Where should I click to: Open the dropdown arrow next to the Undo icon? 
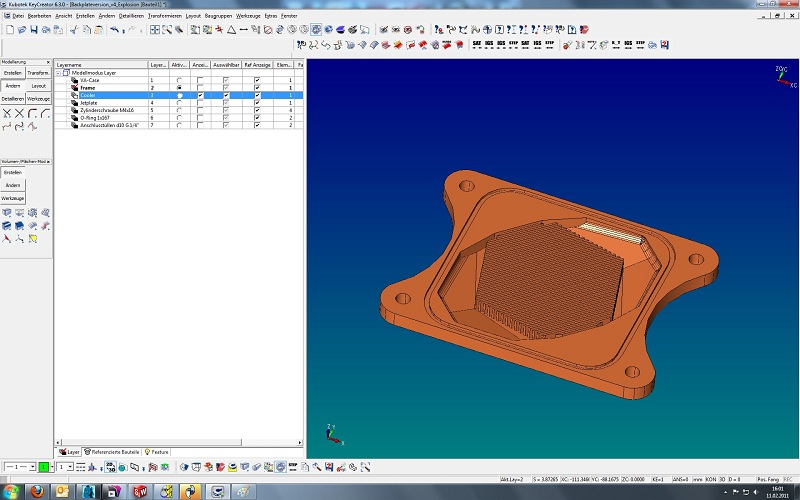coord(123,31)
